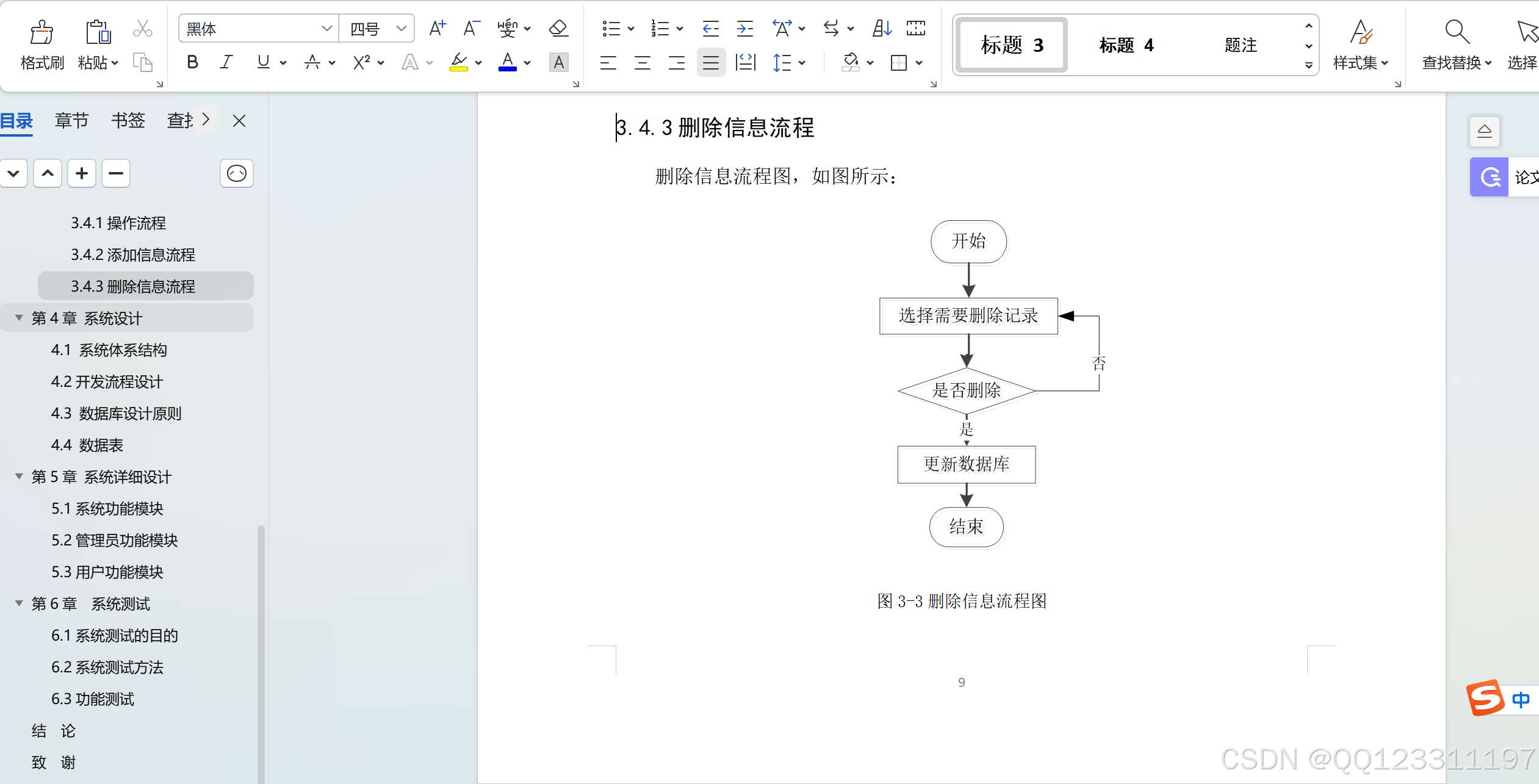Open font size dropdown (四号)
This screenshot has width=1539, height=784.
pos(402,29)
